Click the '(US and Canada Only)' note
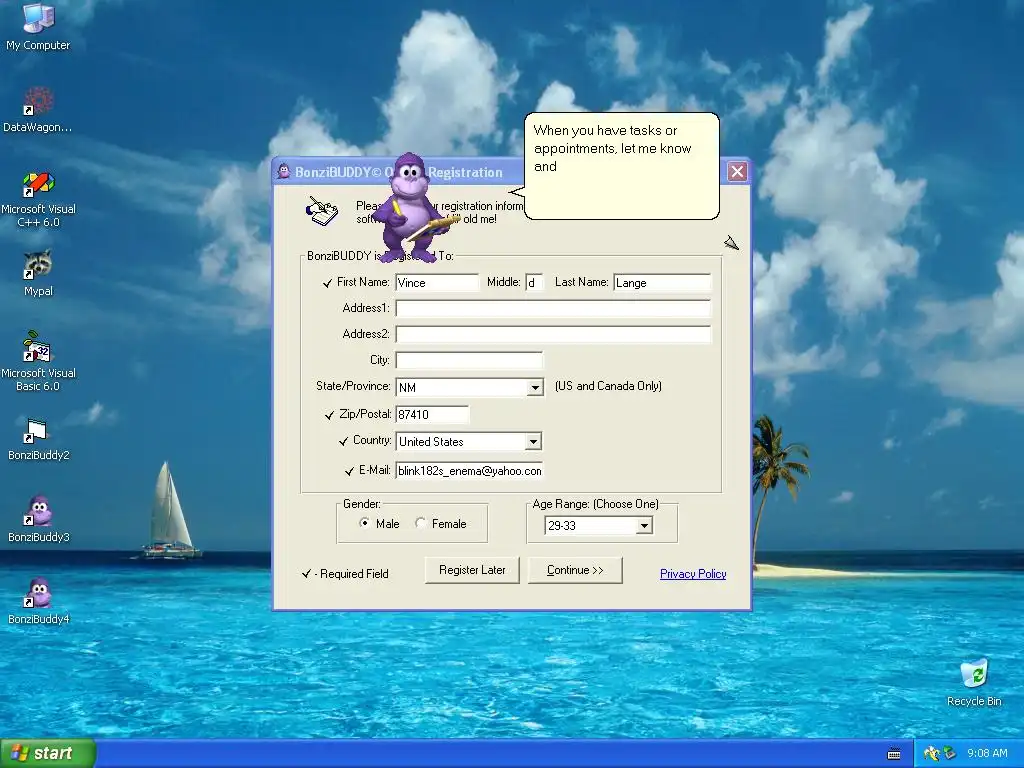Screen dimensions: 1024x768 tap(608, 386)
